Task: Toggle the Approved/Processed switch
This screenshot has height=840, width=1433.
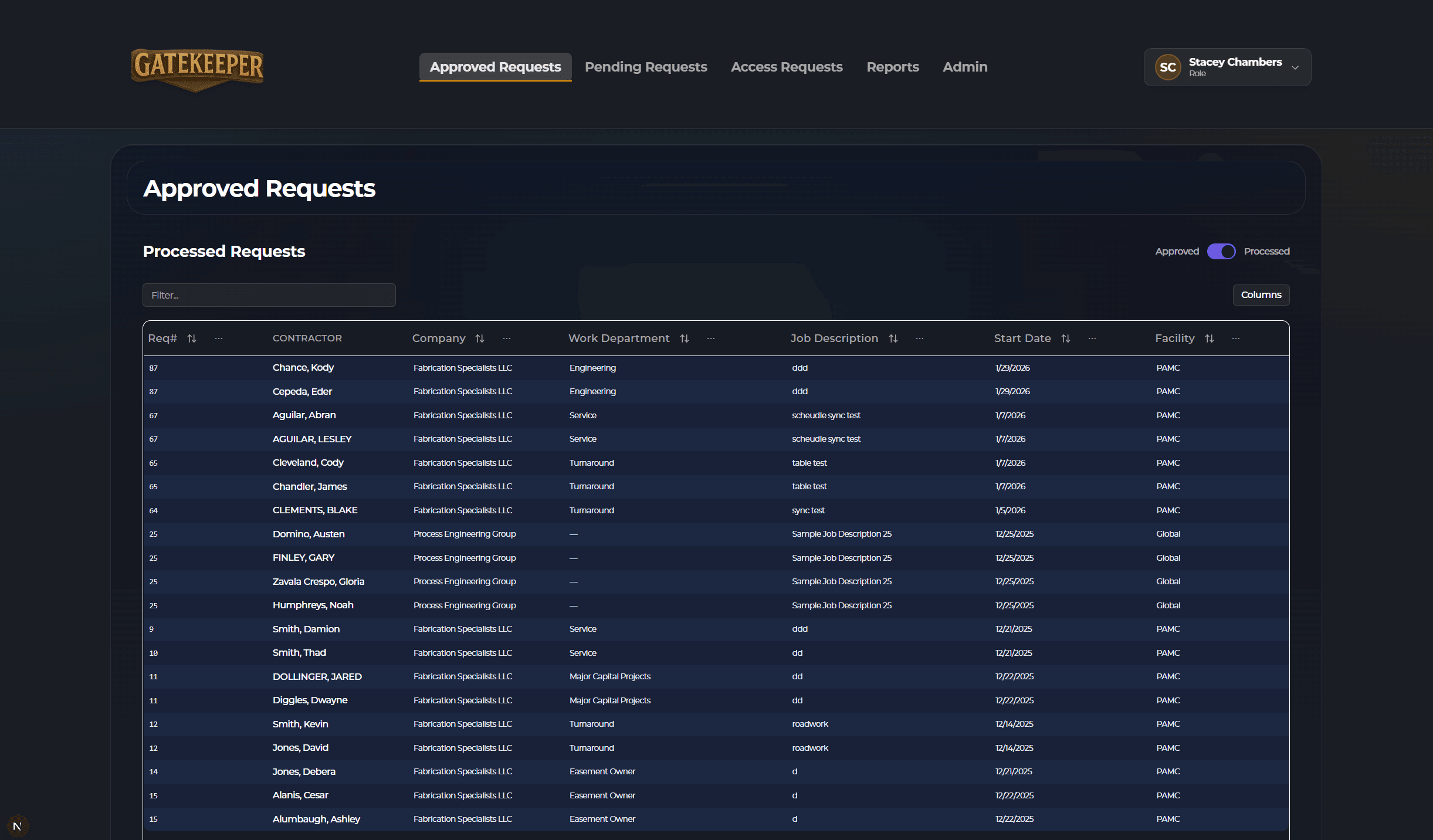Action: point(1221,251)
